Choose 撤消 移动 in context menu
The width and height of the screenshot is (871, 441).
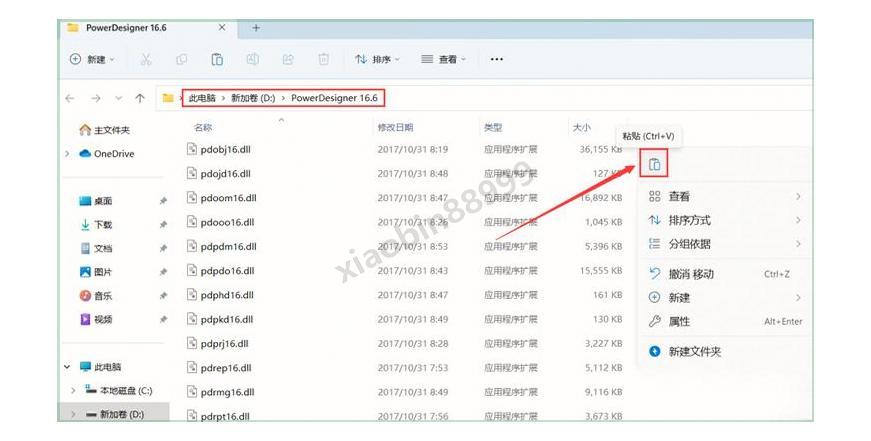tap(725, 274)
